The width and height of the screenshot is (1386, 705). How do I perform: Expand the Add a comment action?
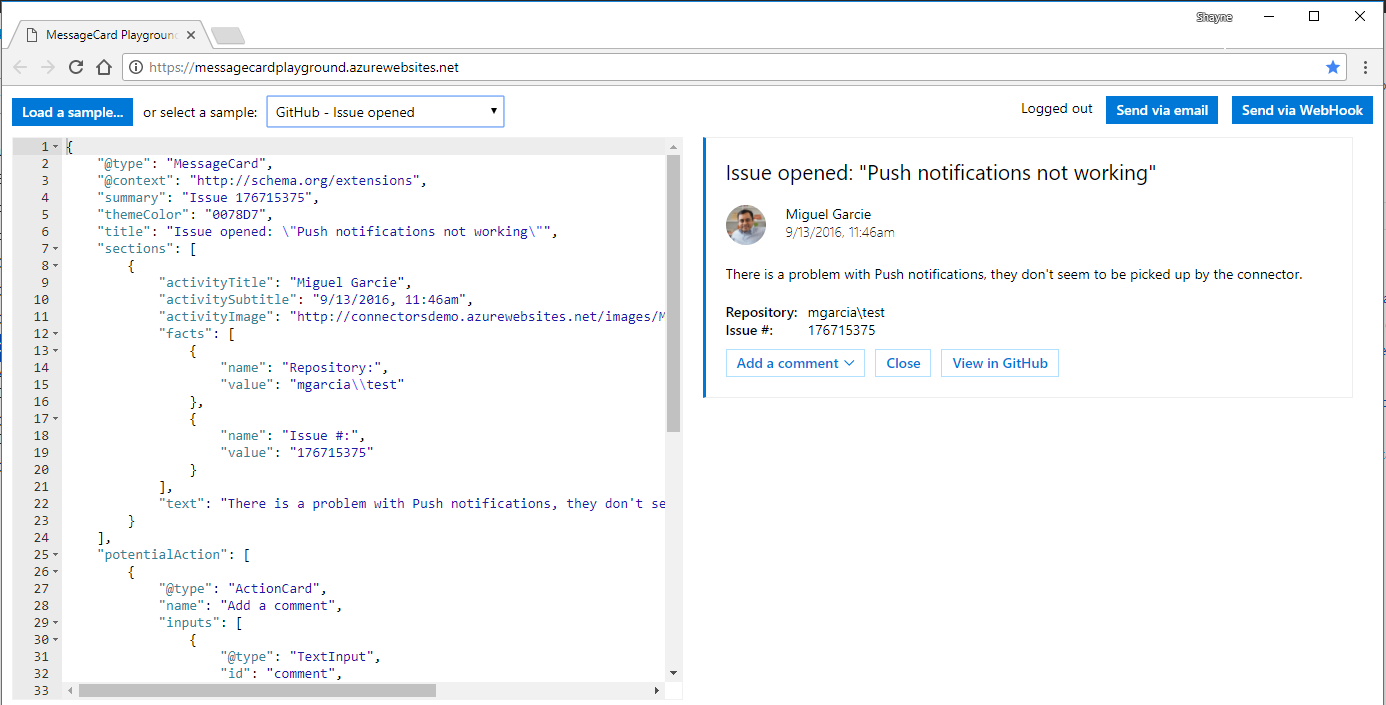796,363
